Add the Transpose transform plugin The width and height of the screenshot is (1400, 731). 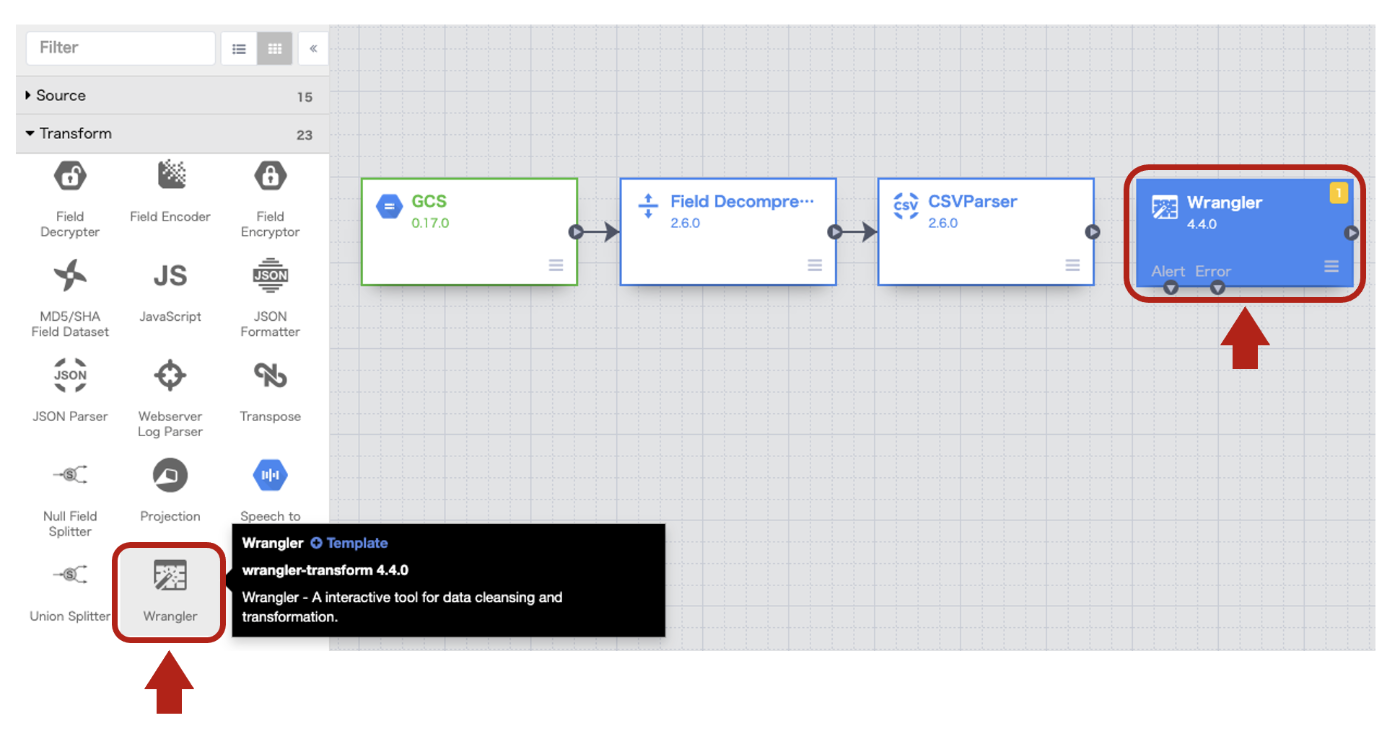[270, 391]
